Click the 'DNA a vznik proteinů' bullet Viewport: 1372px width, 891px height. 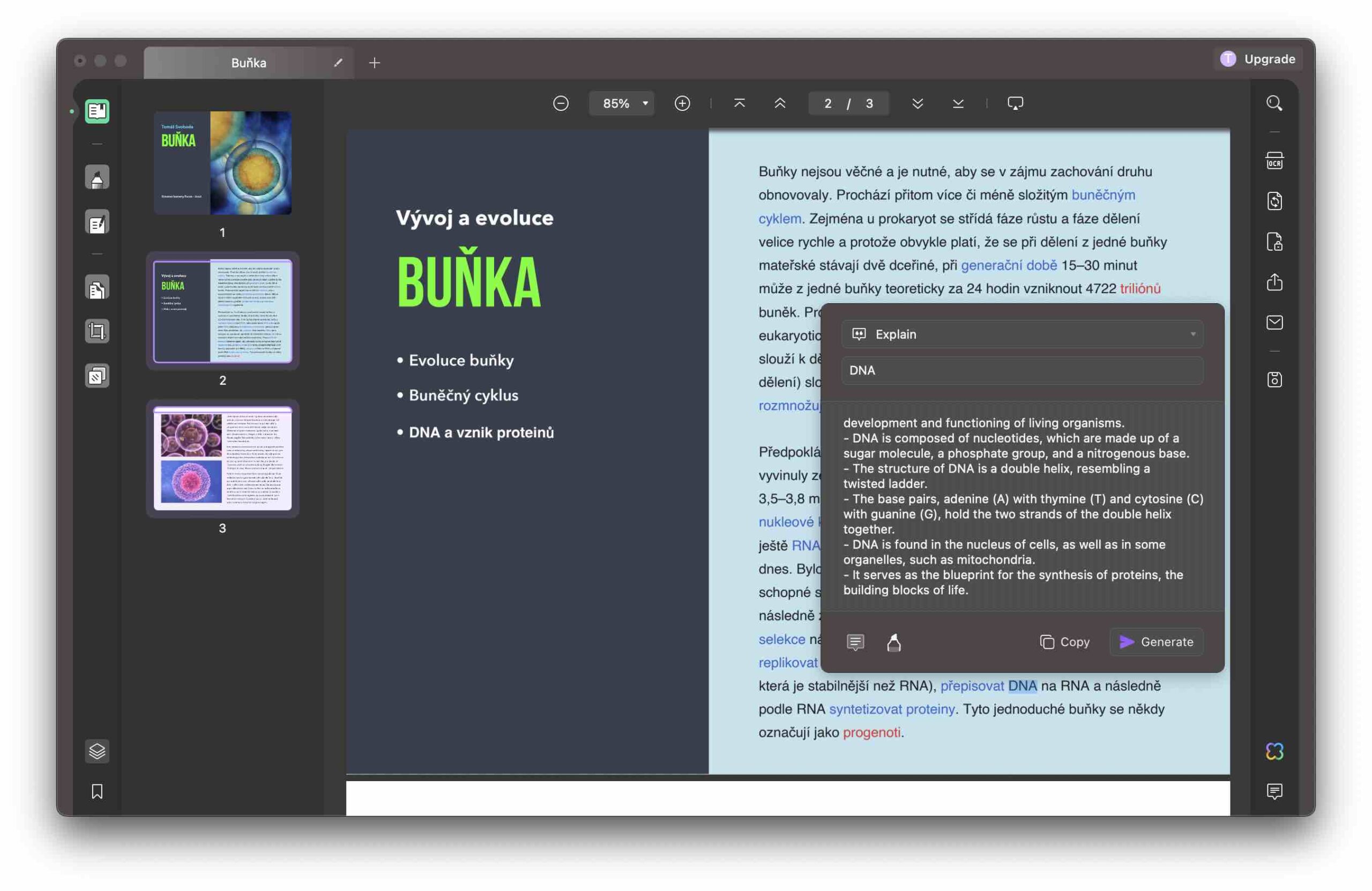point(481,432)
